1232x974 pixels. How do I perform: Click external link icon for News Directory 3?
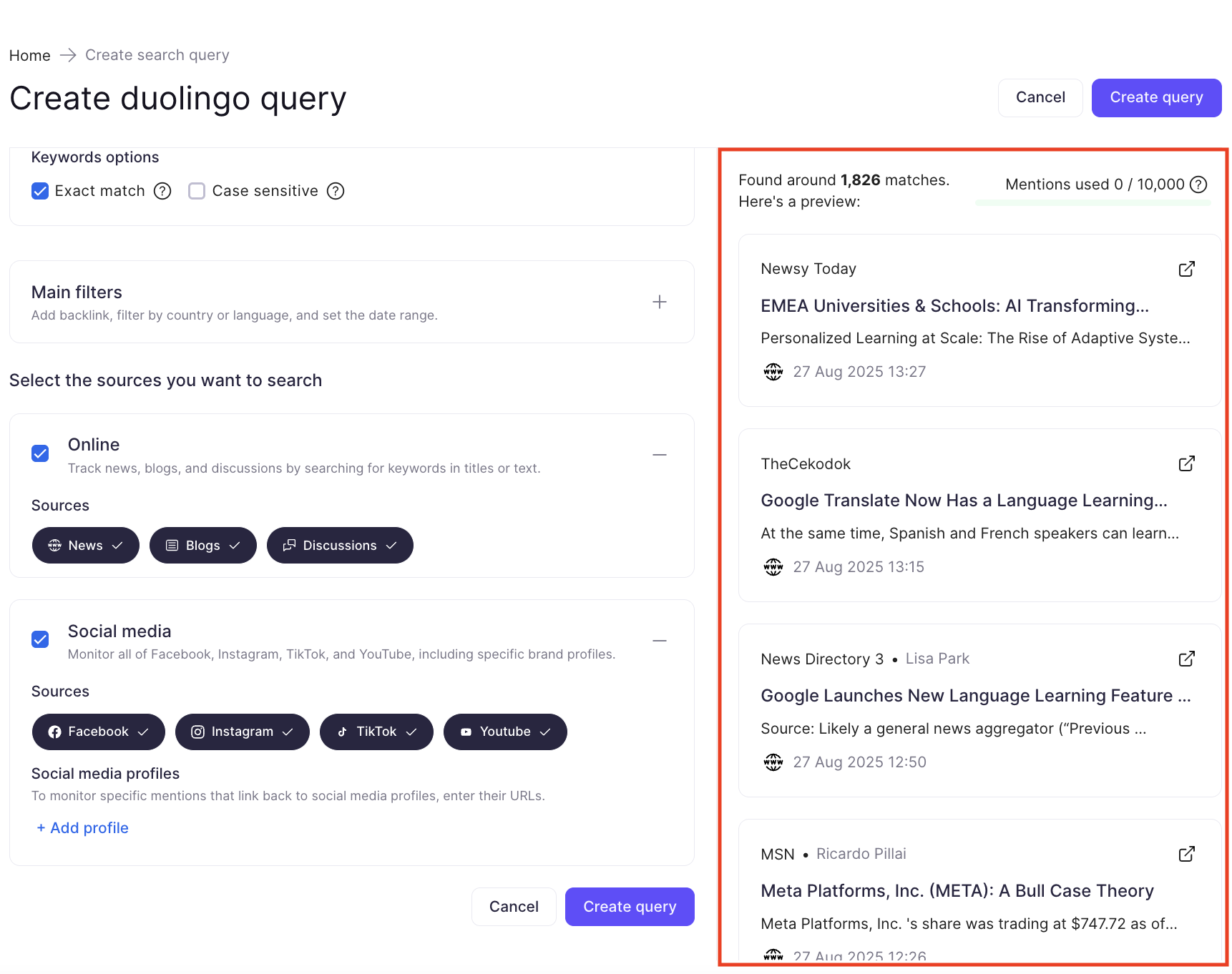[x=1186, y=659]
